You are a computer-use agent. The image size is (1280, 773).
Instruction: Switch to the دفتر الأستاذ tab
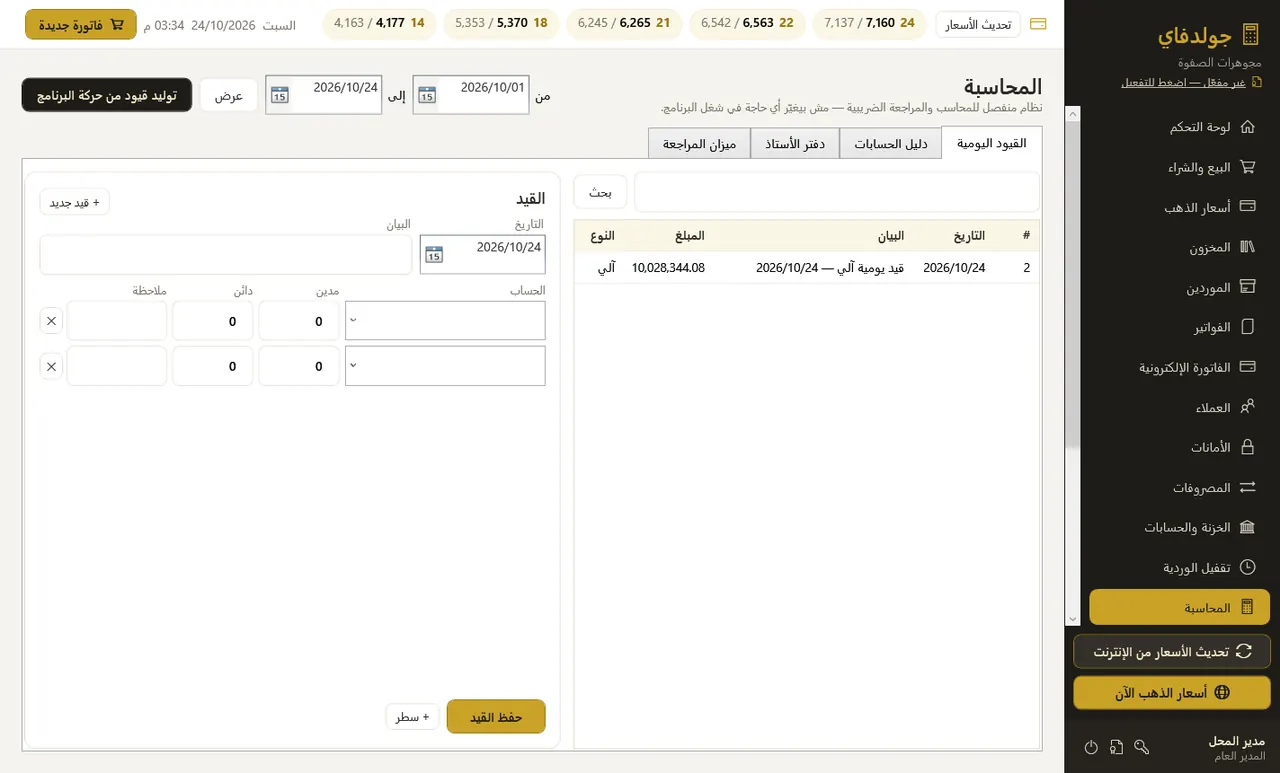pyautogui.click(x=795, y=143)
